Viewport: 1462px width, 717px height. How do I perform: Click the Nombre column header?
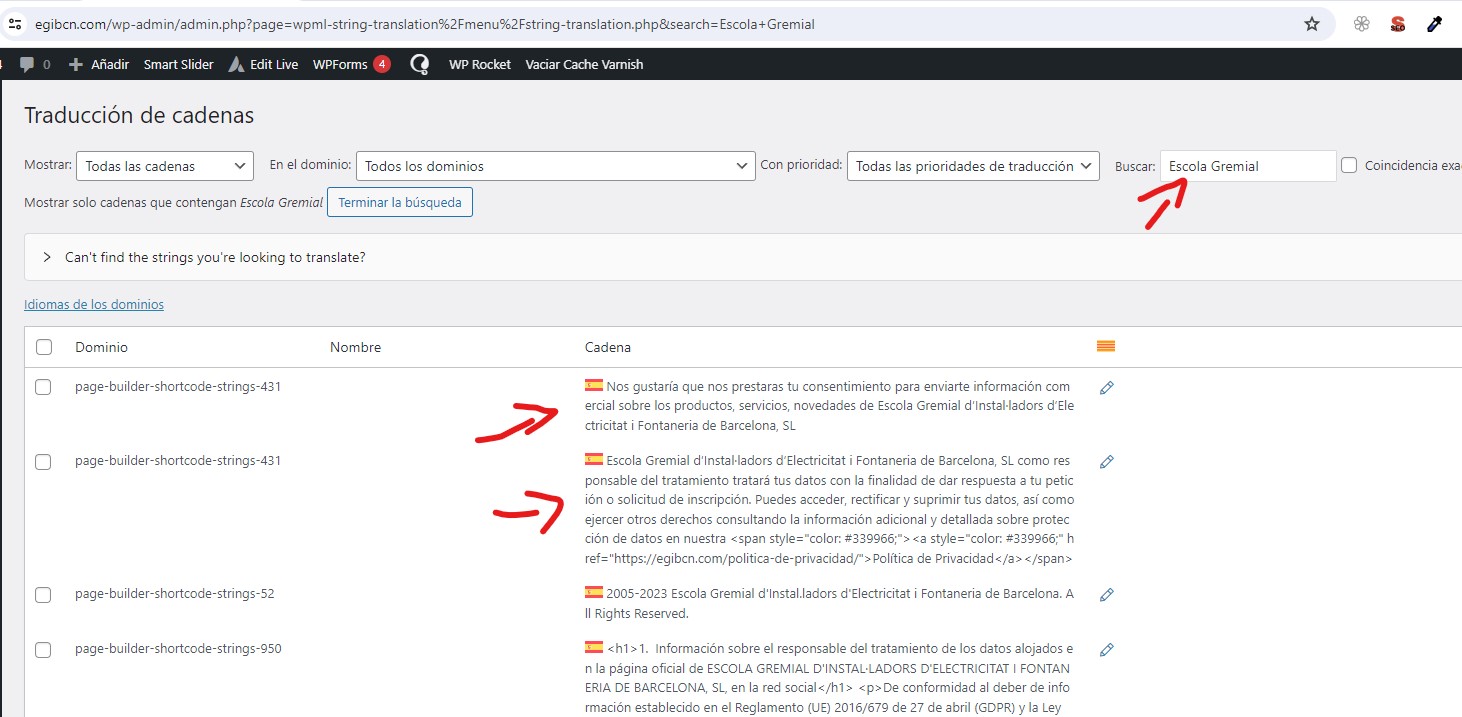[355, 347]
